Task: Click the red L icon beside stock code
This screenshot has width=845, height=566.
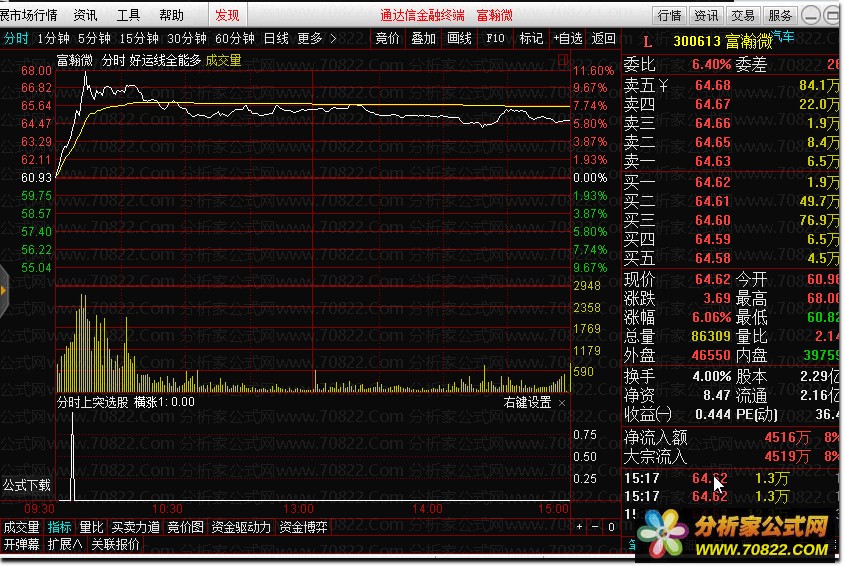Action: pyautogui.click(x=647, y=42)
